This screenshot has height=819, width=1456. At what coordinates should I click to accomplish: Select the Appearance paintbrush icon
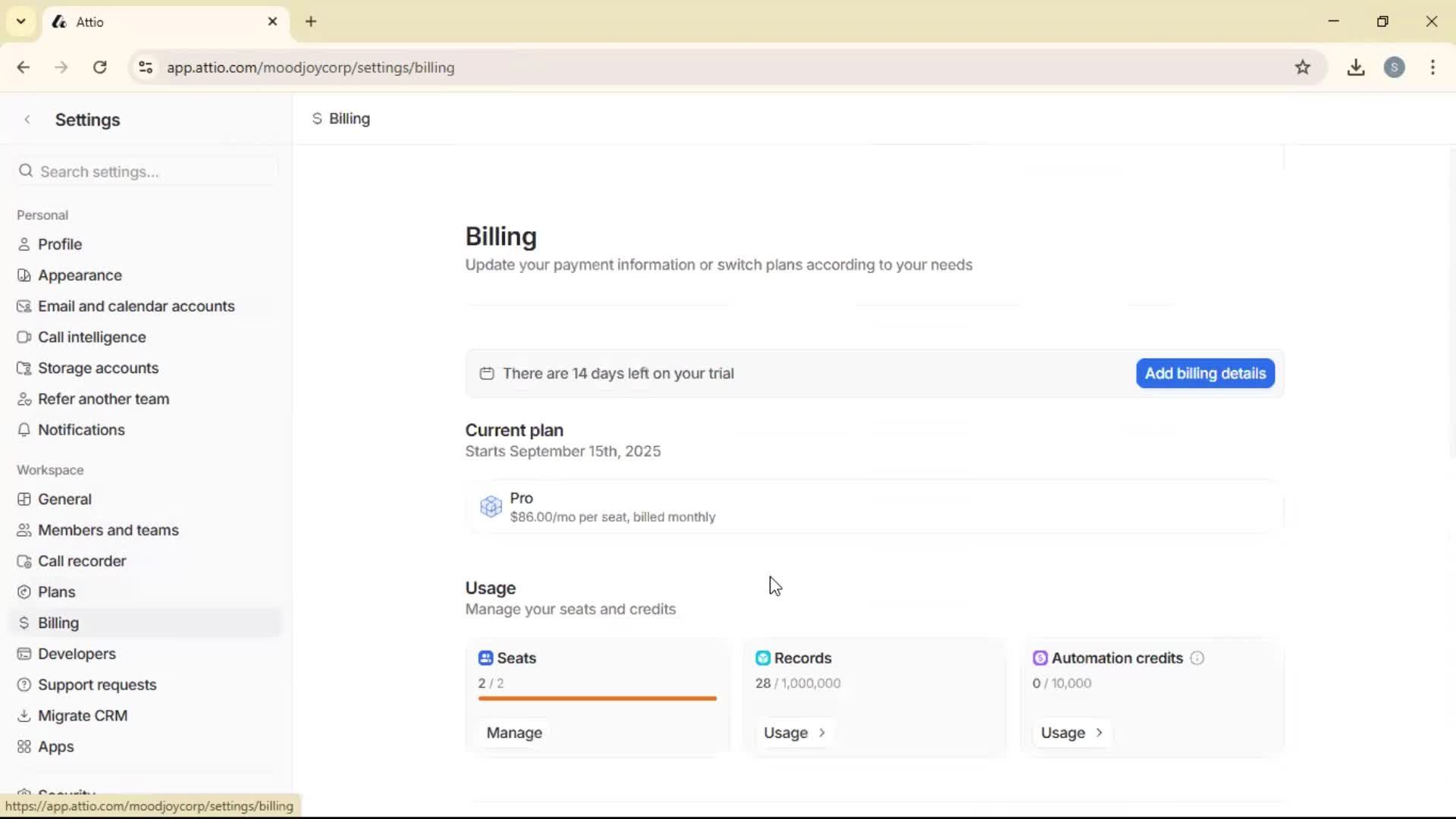[x=24, y=275]
